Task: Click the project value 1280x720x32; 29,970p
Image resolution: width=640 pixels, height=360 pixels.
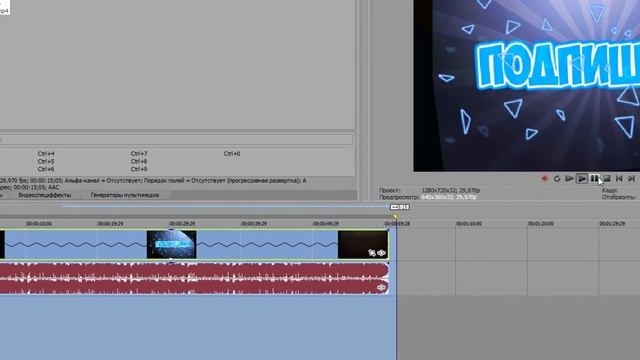Action: click(x=451, y=190)
